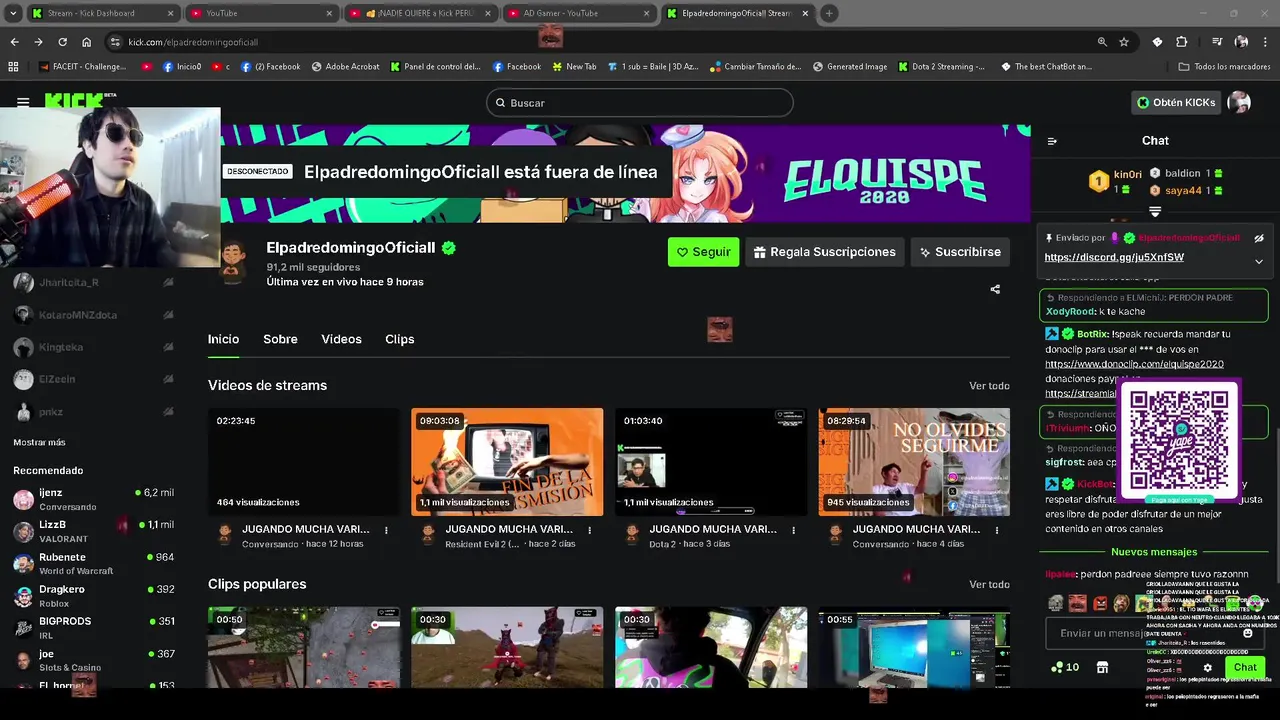Open donoclip.com/elquispe2020 chat link
Image resolution: width=1280 pixels, height=720 pixels.
pyautogui.click(x=1134, y=364)
